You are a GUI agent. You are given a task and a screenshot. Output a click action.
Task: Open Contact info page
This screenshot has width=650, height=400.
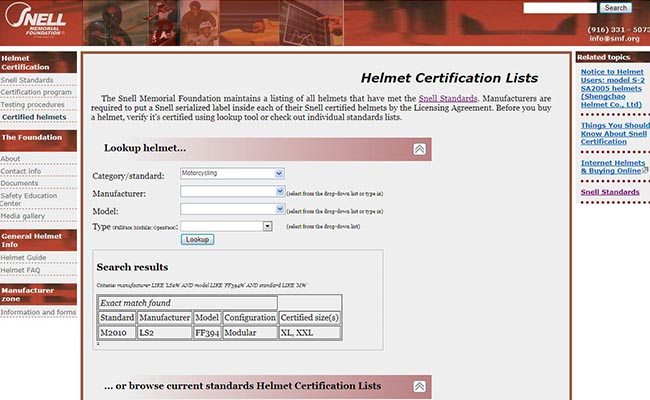[21, 171]
